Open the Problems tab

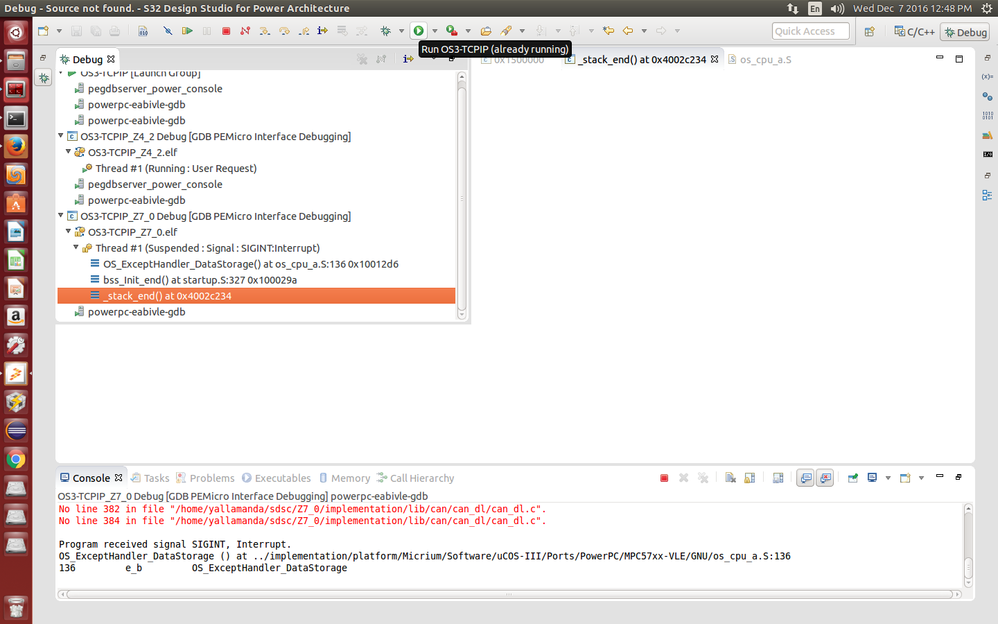206,478
